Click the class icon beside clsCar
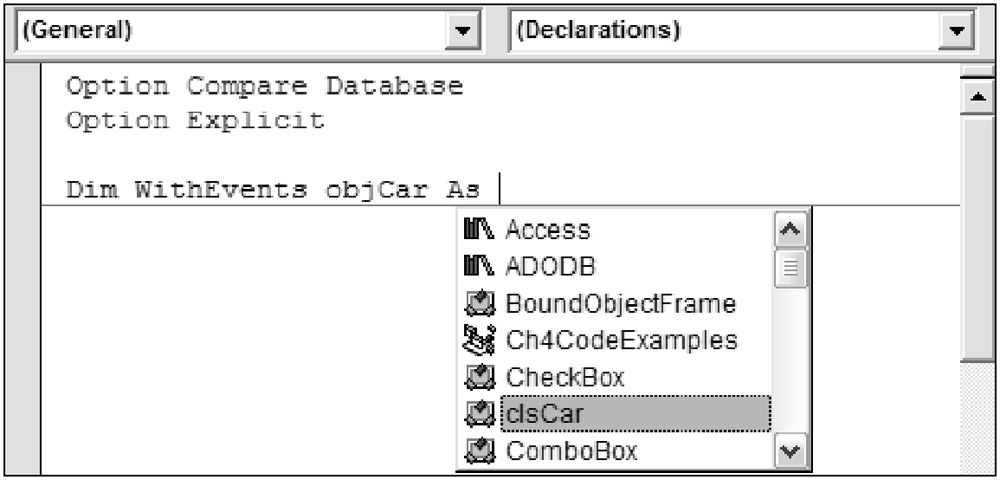 pyautogui.click(x=479, y=414)
